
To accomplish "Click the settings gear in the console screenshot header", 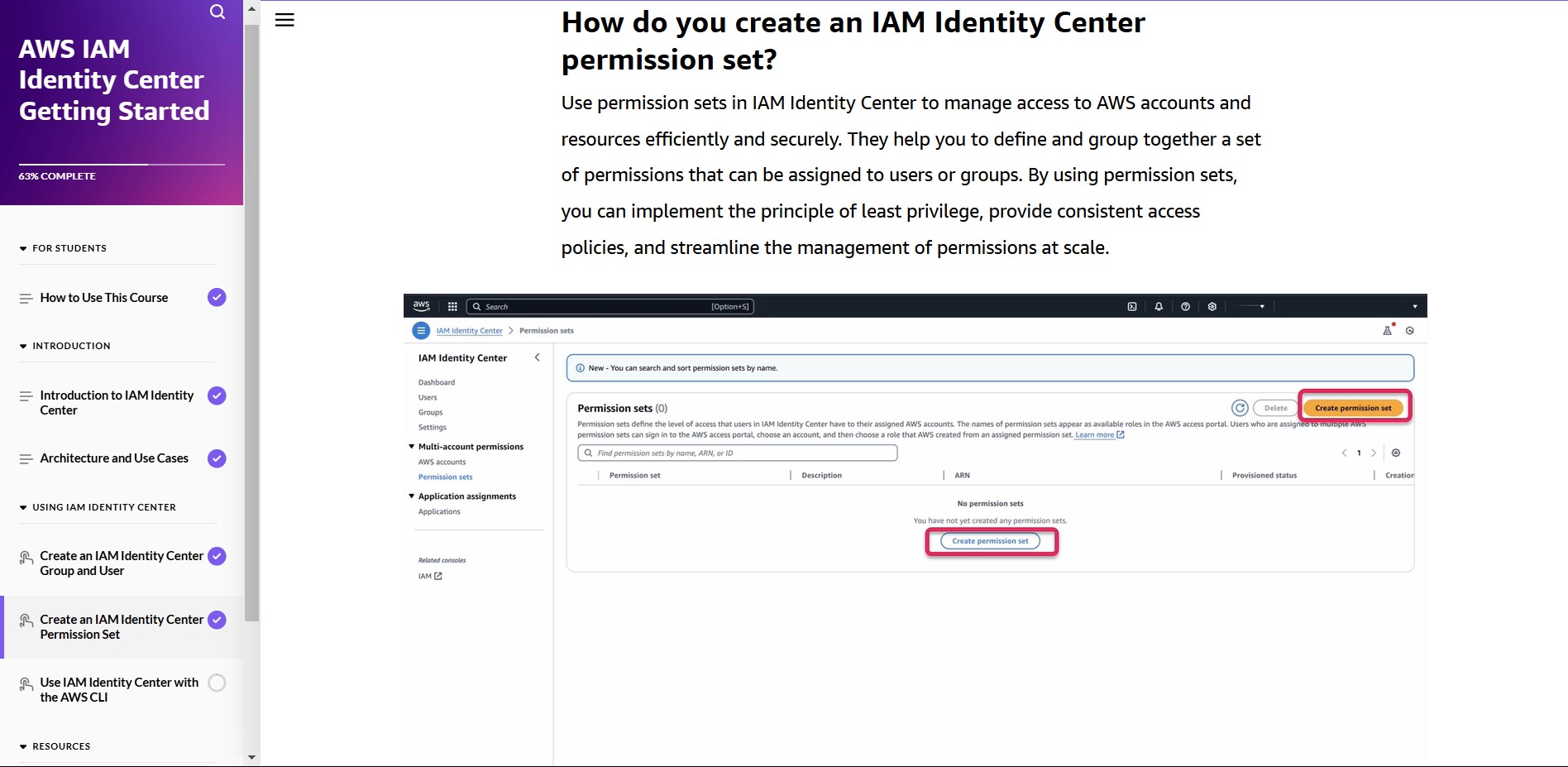I will coord(1212,306).
